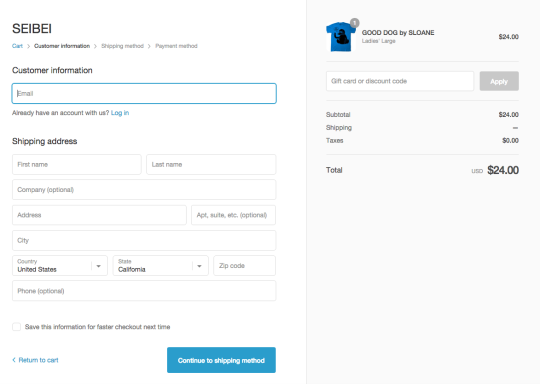Click the Phone (optional) field
This screenshot has height=384, width=540.
click(x=144, y=291)
